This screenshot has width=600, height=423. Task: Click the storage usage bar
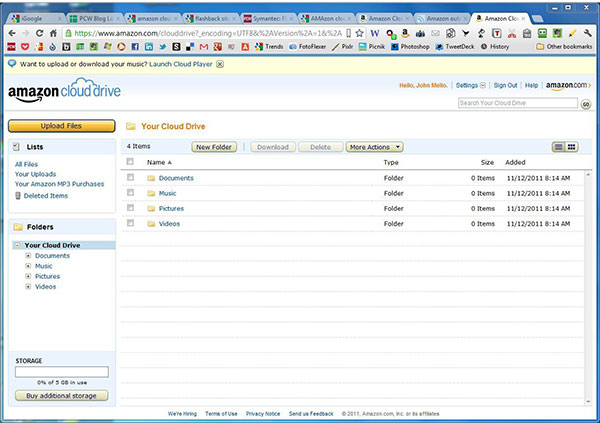[x=62, y=372]
